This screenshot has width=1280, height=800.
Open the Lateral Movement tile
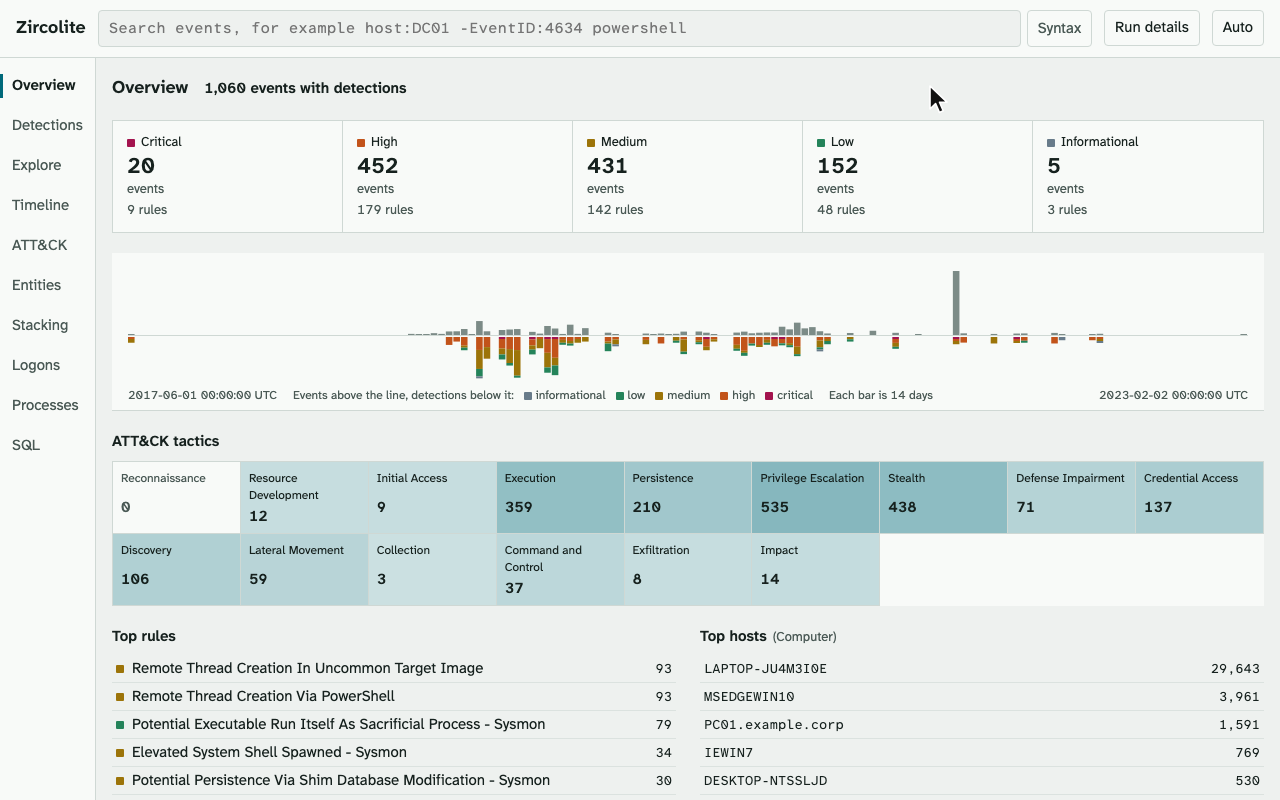tap(304, 569)
